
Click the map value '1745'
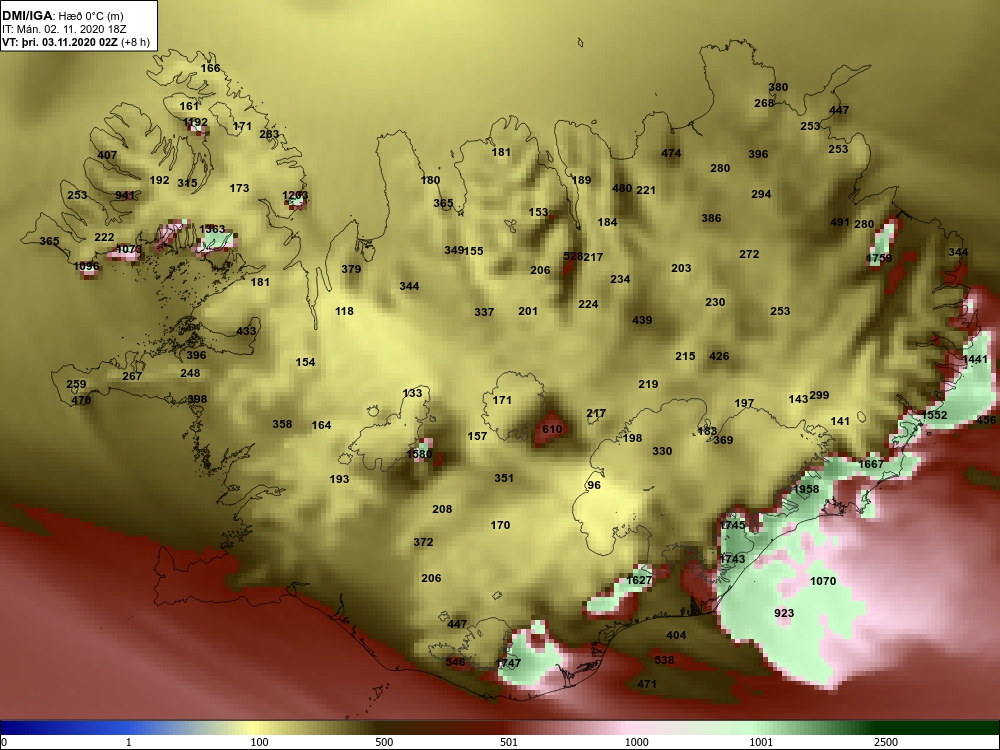tap(732, 526)
